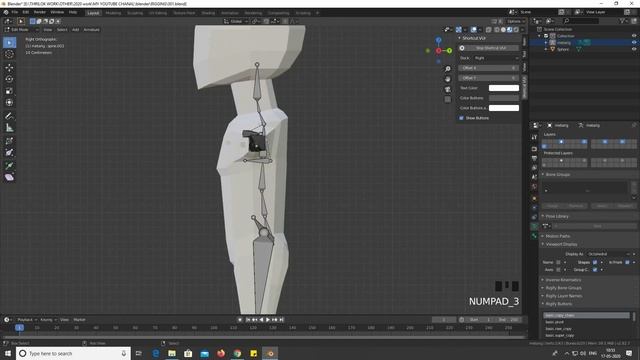Click the red X axis on navigation gizmo
640x360 pixels.
coord(438,51)
